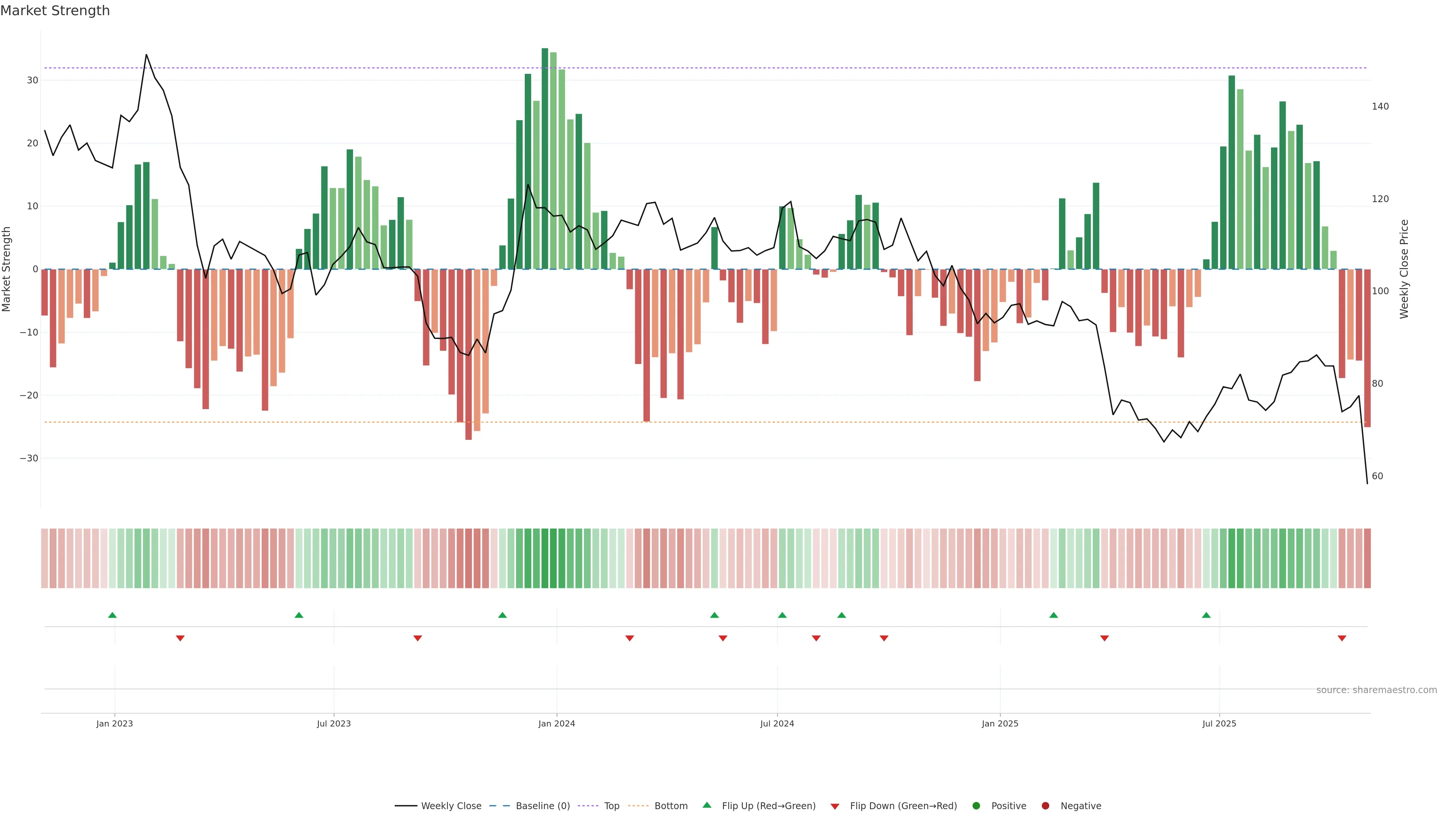Click the Weekly Close Price axis title

[x=1404, y=269]
